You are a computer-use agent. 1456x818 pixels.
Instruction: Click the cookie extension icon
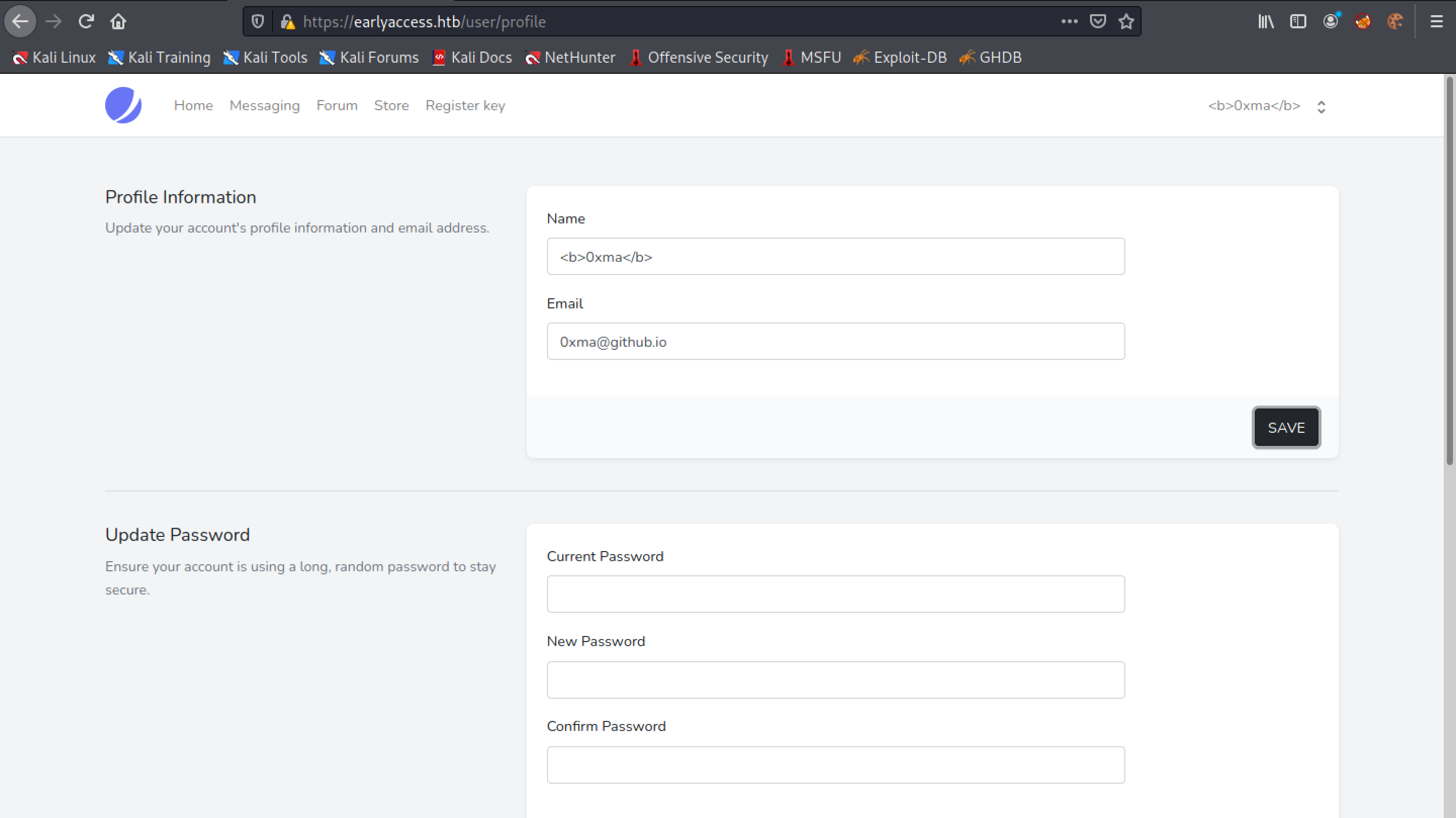[x=1395, y=21]
